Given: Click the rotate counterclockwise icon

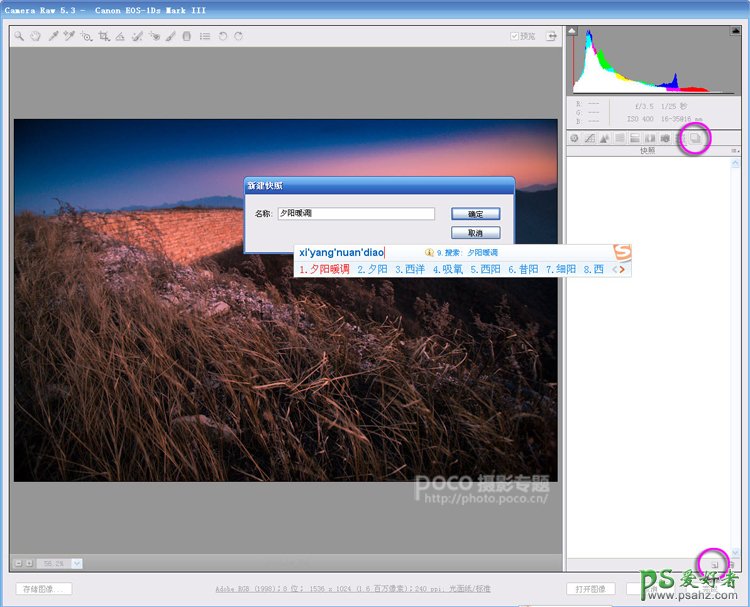Looking at the screenshot, I should pos(222,36).
